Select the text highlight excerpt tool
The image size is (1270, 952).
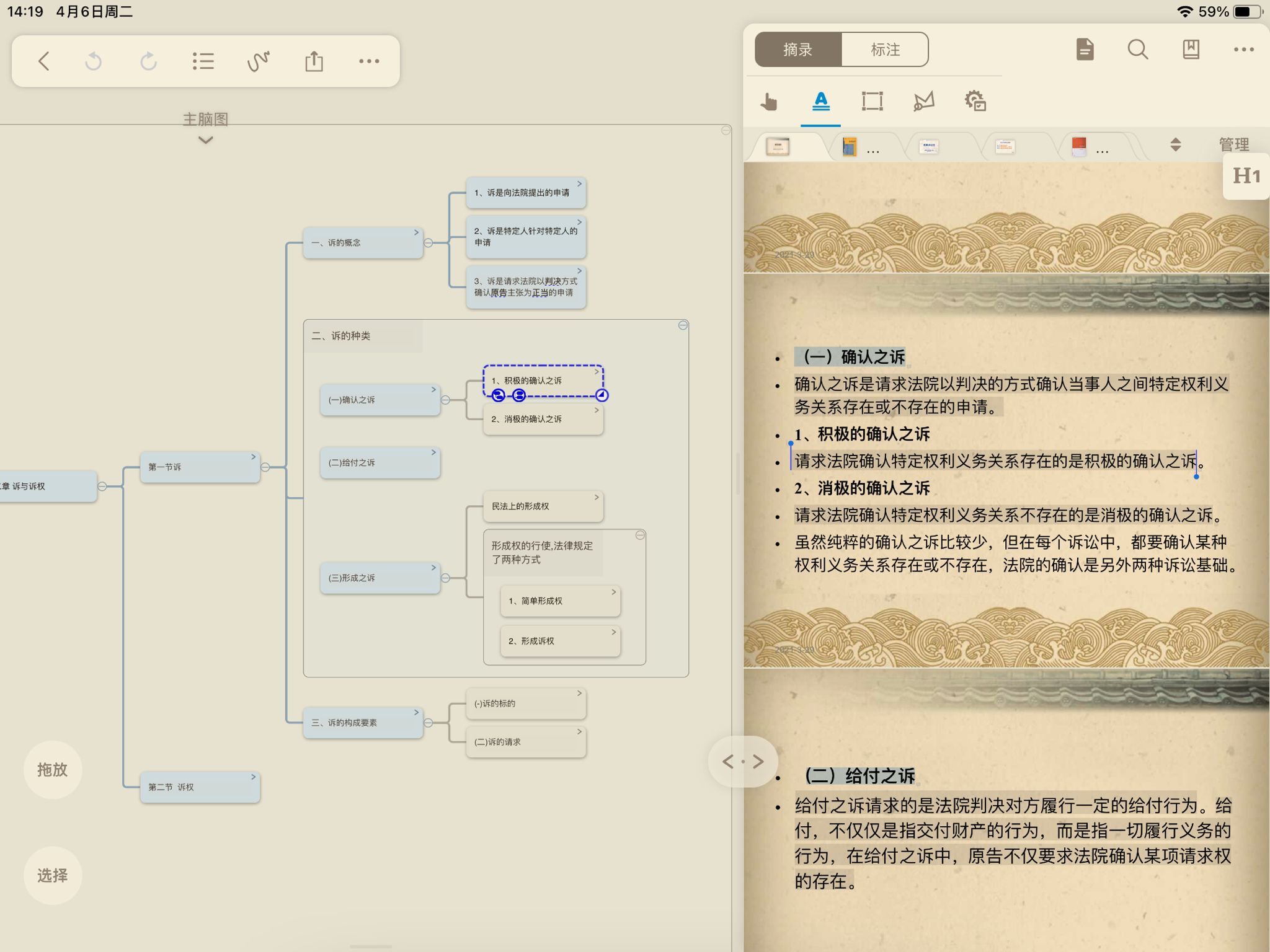click(x=820, y=101)
